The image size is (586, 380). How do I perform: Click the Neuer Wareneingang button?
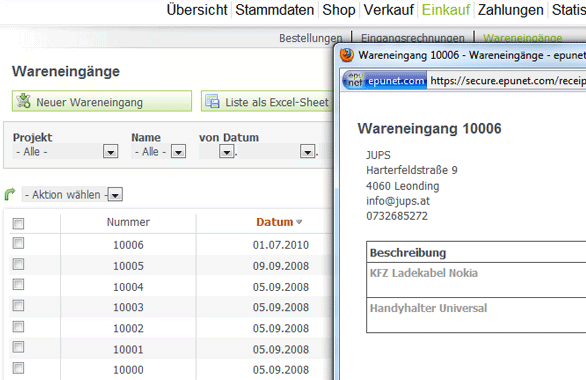pos(102,101)
